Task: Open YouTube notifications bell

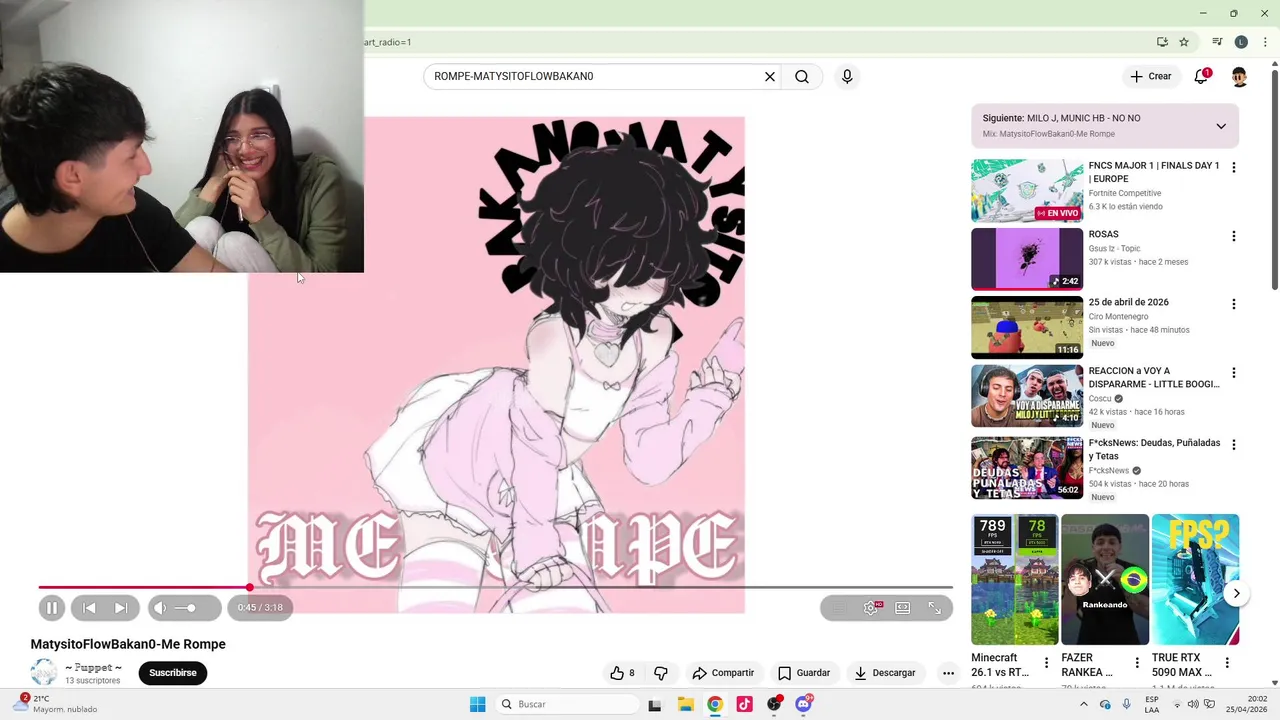Action: 1202,76
